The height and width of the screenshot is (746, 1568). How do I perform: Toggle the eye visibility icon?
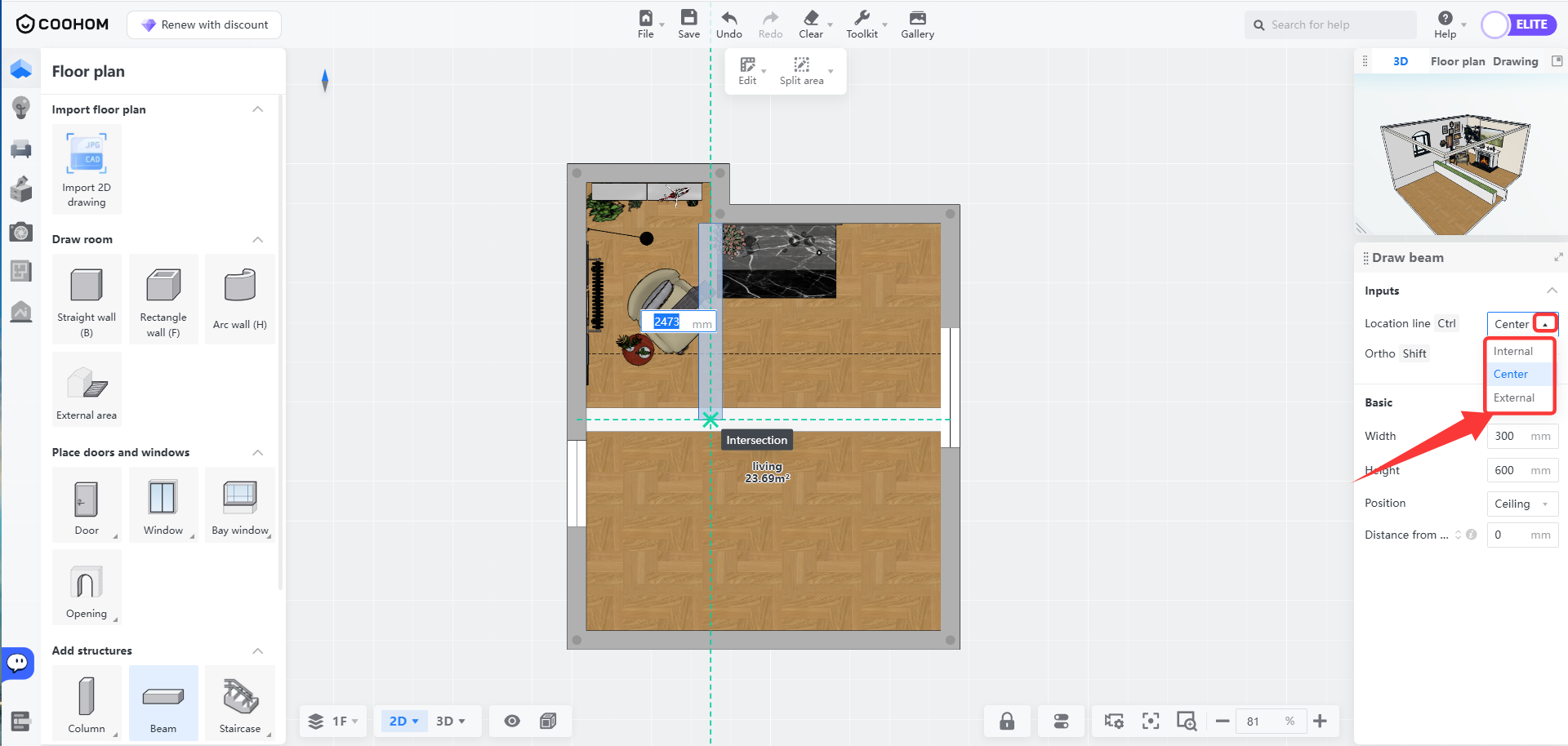pos(512,721)
